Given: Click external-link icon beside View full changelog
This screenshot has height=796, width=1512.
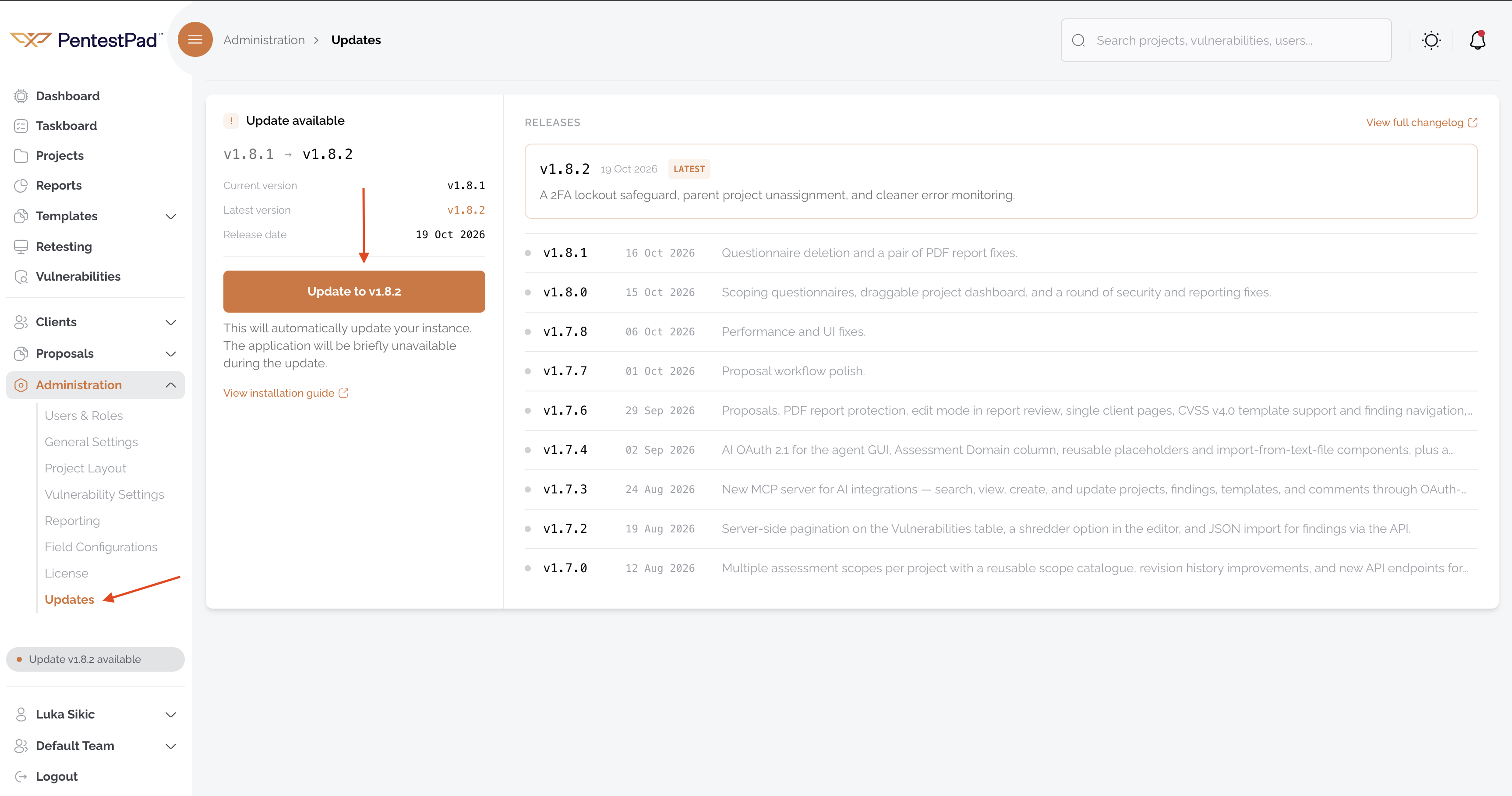Looking at the screenshot, I should coord(1472,123).
